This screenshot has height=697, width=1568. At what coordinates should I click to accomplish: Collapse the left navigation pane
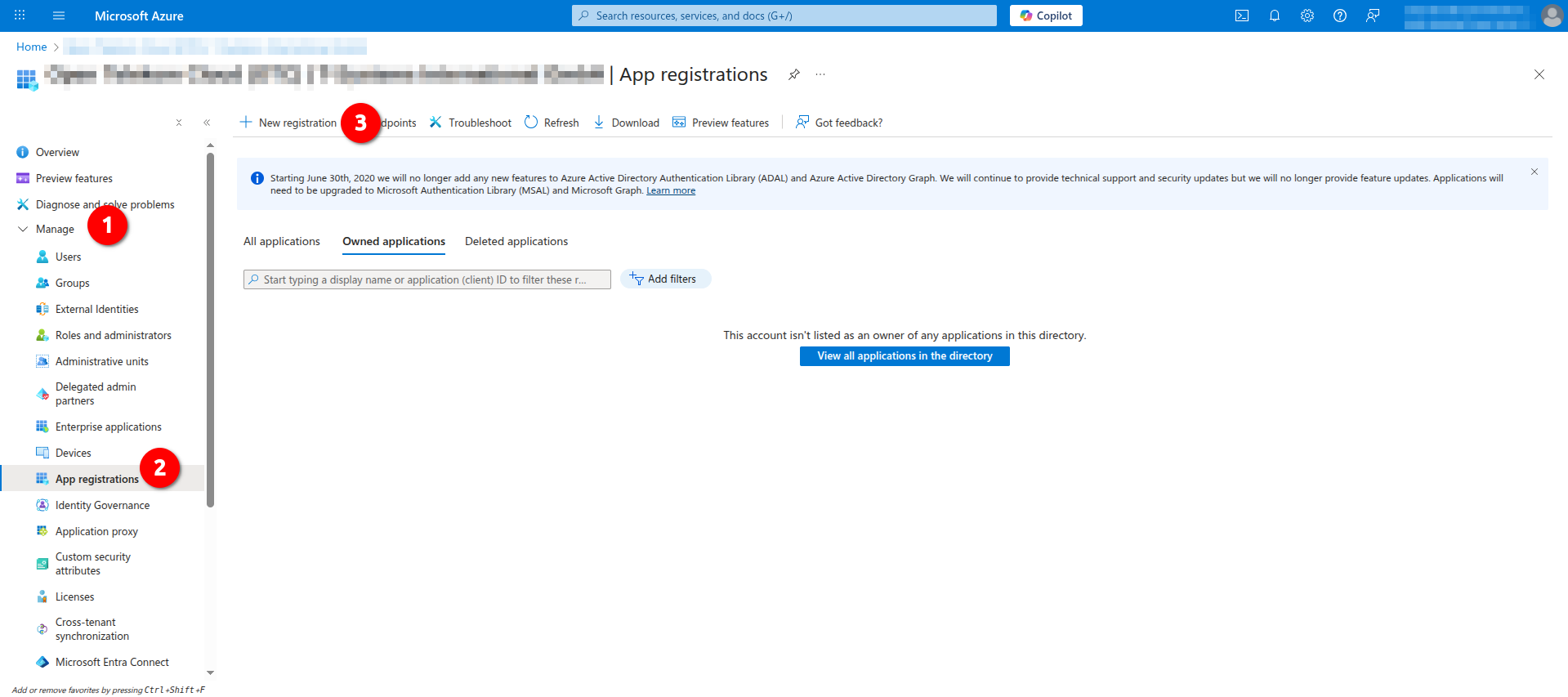tap(207, 123)
